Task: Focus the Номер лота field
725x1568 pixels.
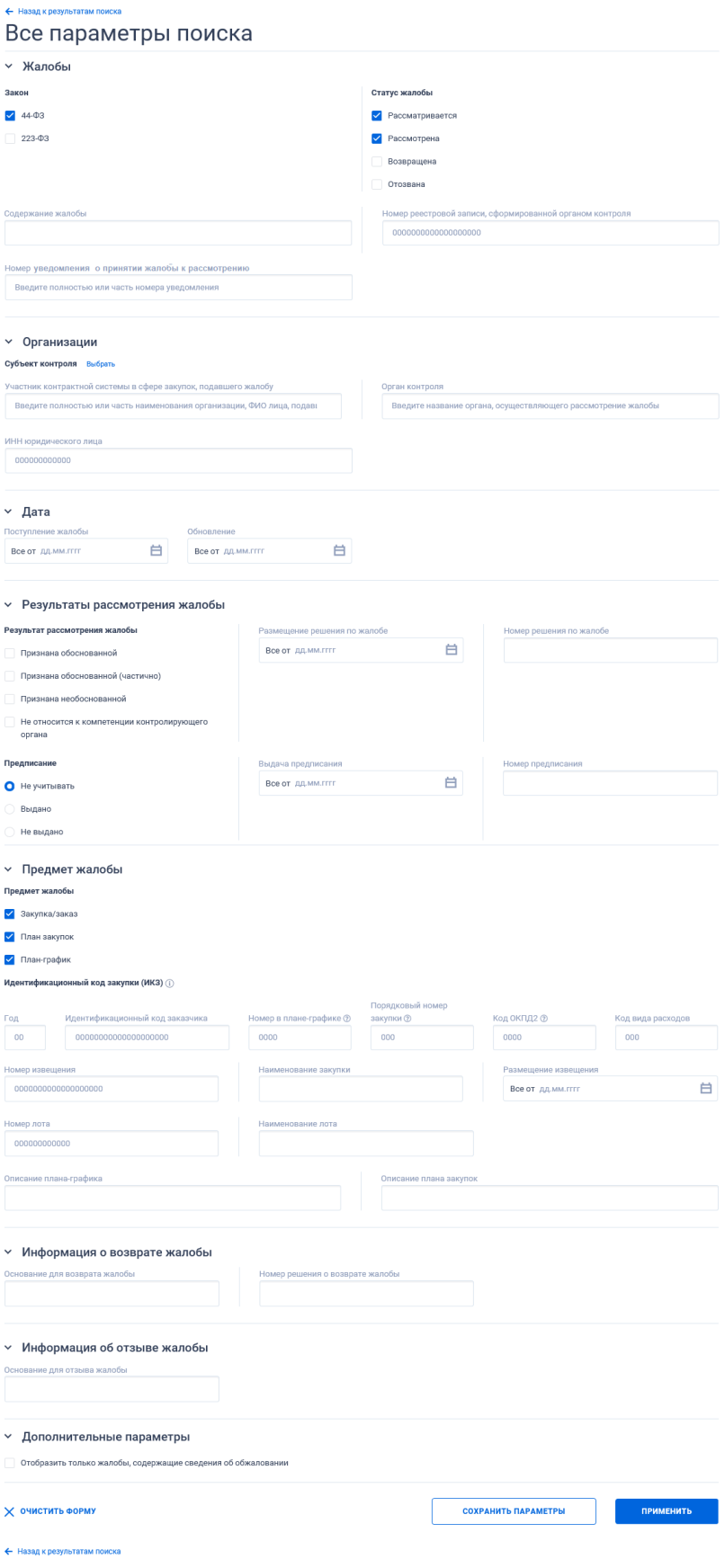Action: coord(112,1144)
